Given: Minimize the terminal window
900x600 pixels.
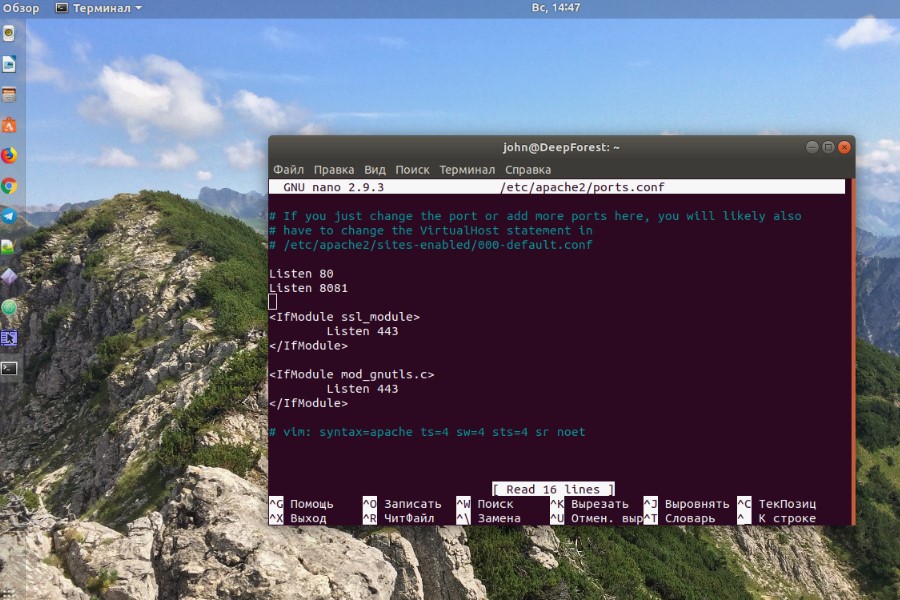Looking at the screenshot, I should (x=811, y=147).
